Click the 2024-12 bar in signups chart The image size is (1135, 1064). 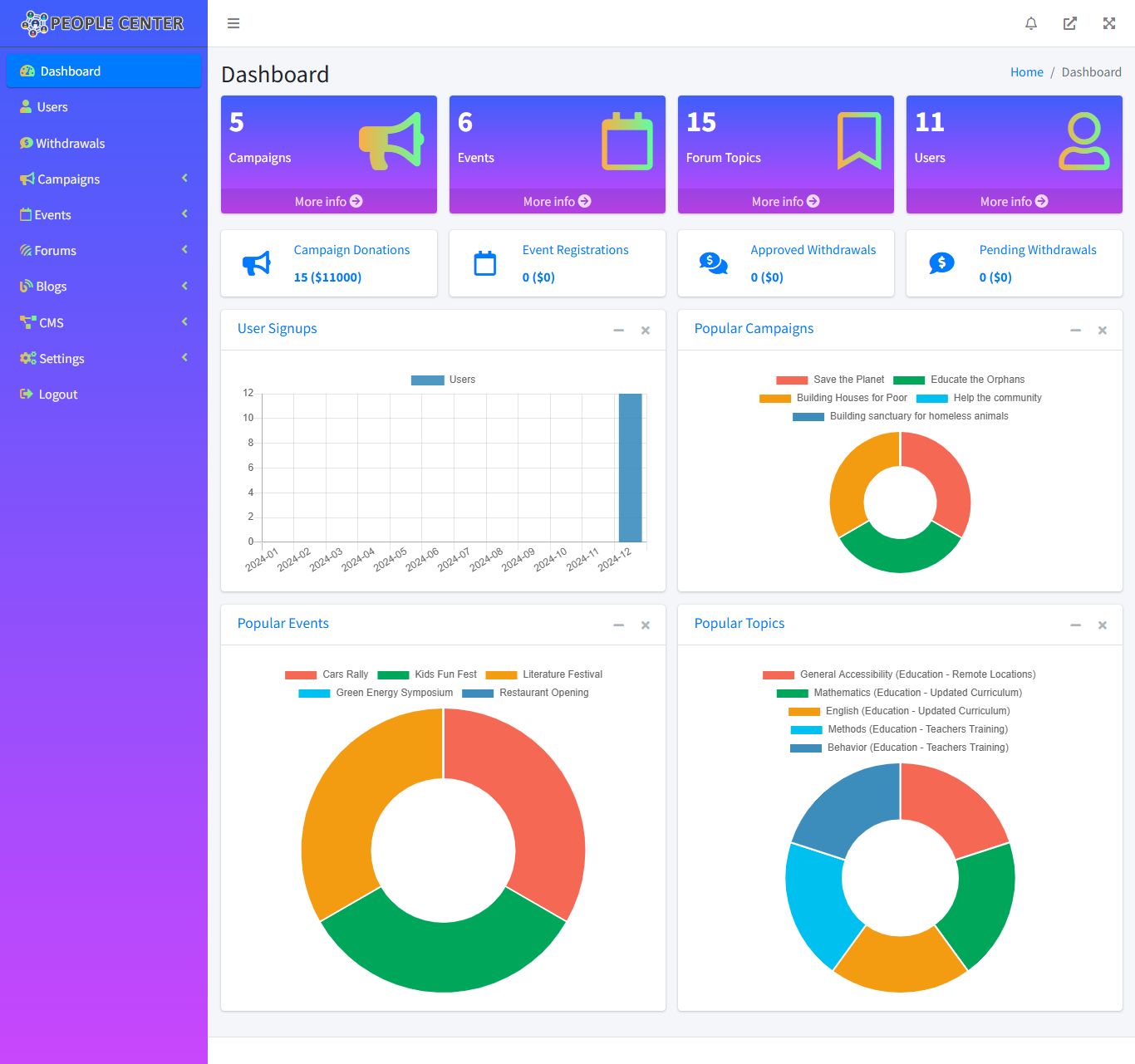pyautogui.click(x=631, y=468)
